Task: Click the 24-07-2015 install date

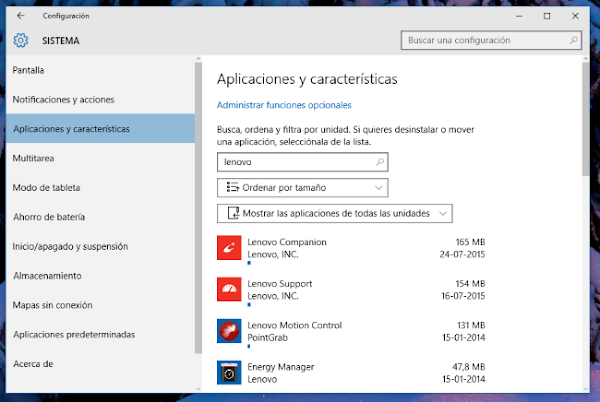Action: coord(462,254)
